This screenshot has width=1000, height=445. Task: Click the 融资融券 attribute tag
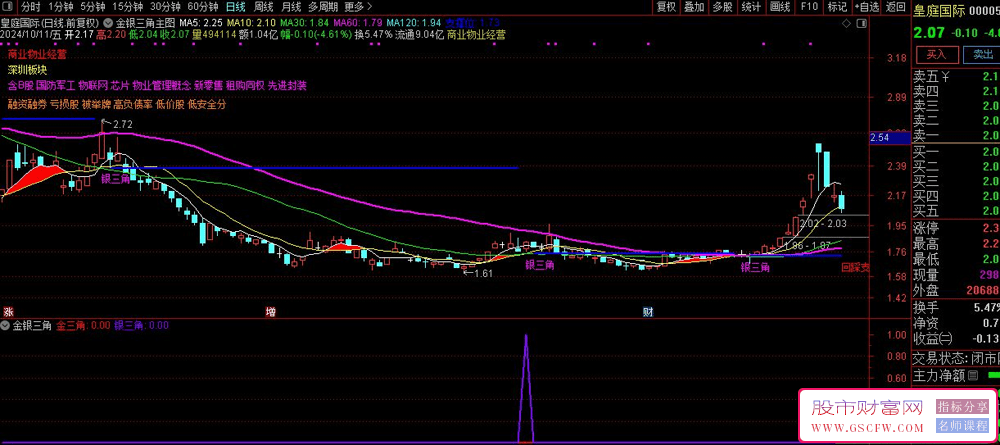tap(27, 104)
